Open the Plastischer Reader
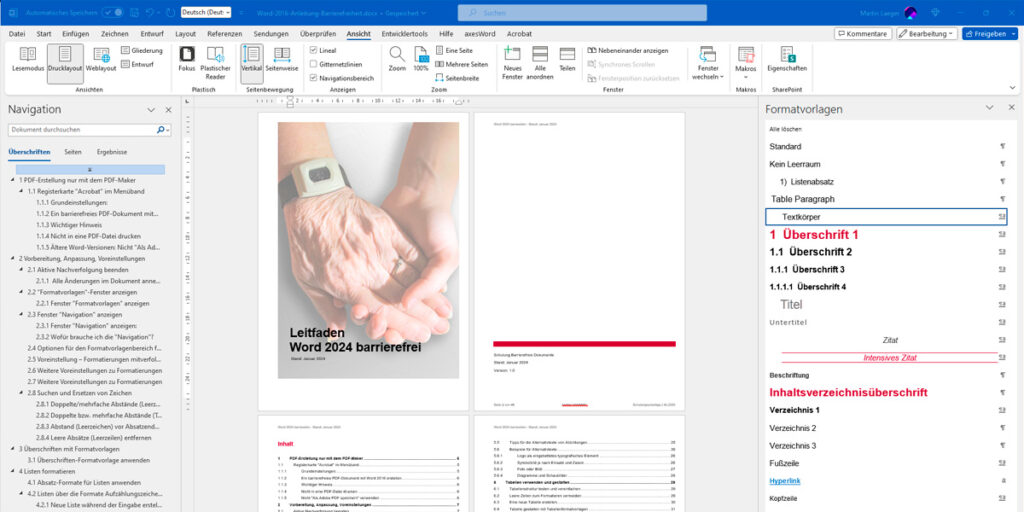The width and height of the screenshot is (1024, 512). tap(216, 63)
